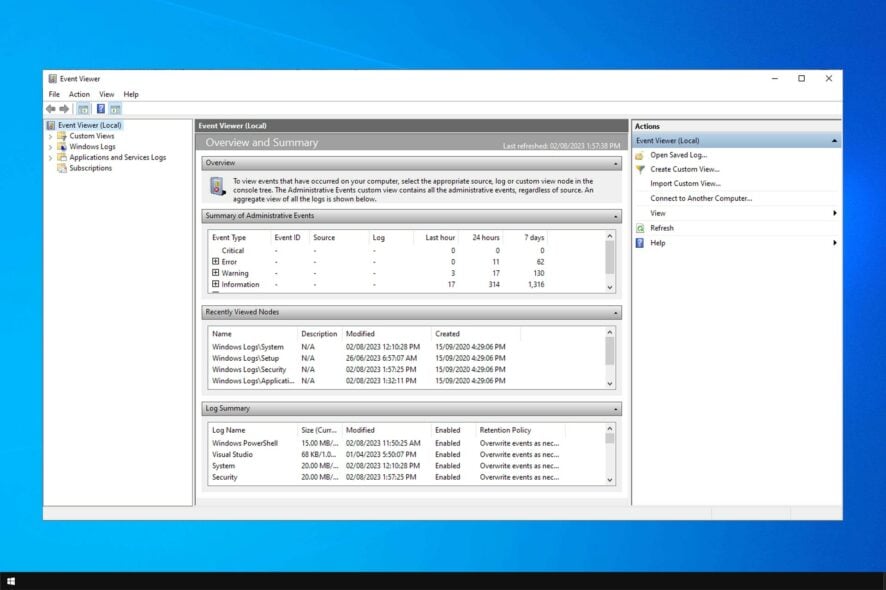Click the Forward arrow toolbar icon

(64, 109)
